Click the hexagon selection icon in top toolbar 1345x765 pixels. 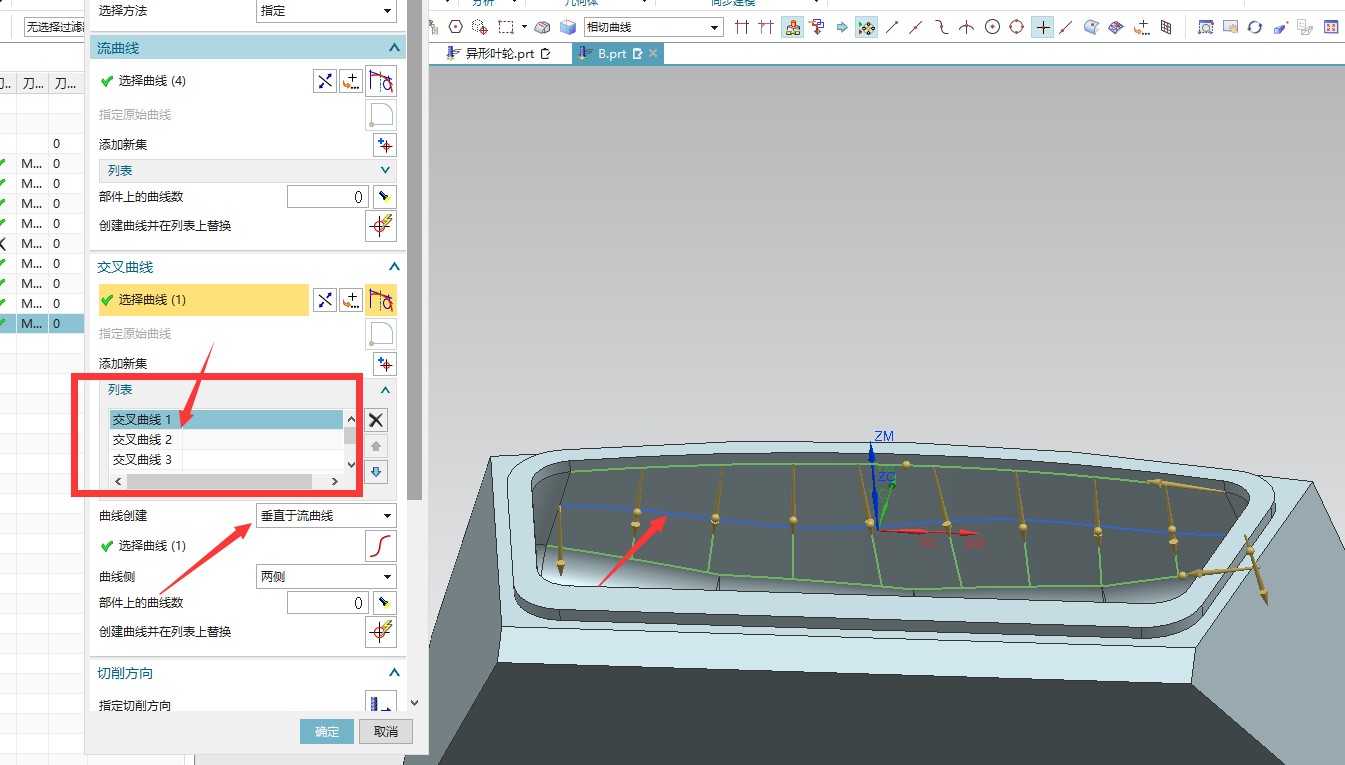[456, 27]
